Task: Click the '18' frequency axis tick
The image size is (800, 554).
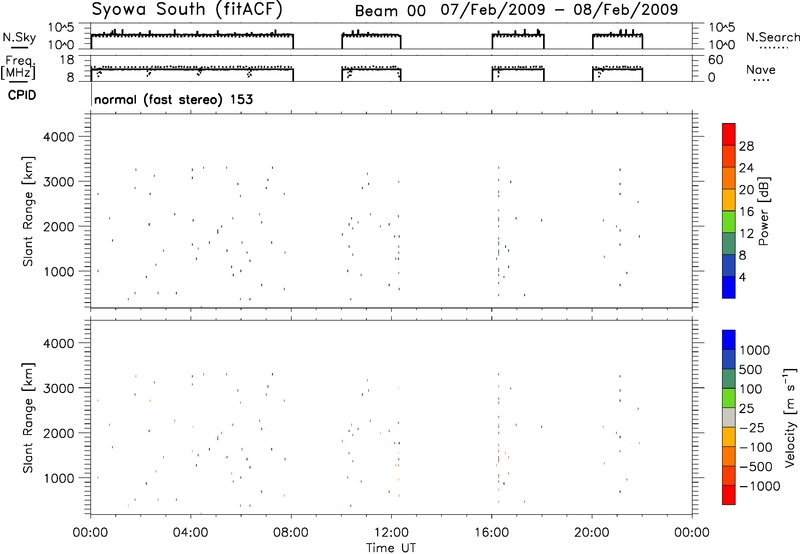Action: pyautogui.click(x=67, y=60)
